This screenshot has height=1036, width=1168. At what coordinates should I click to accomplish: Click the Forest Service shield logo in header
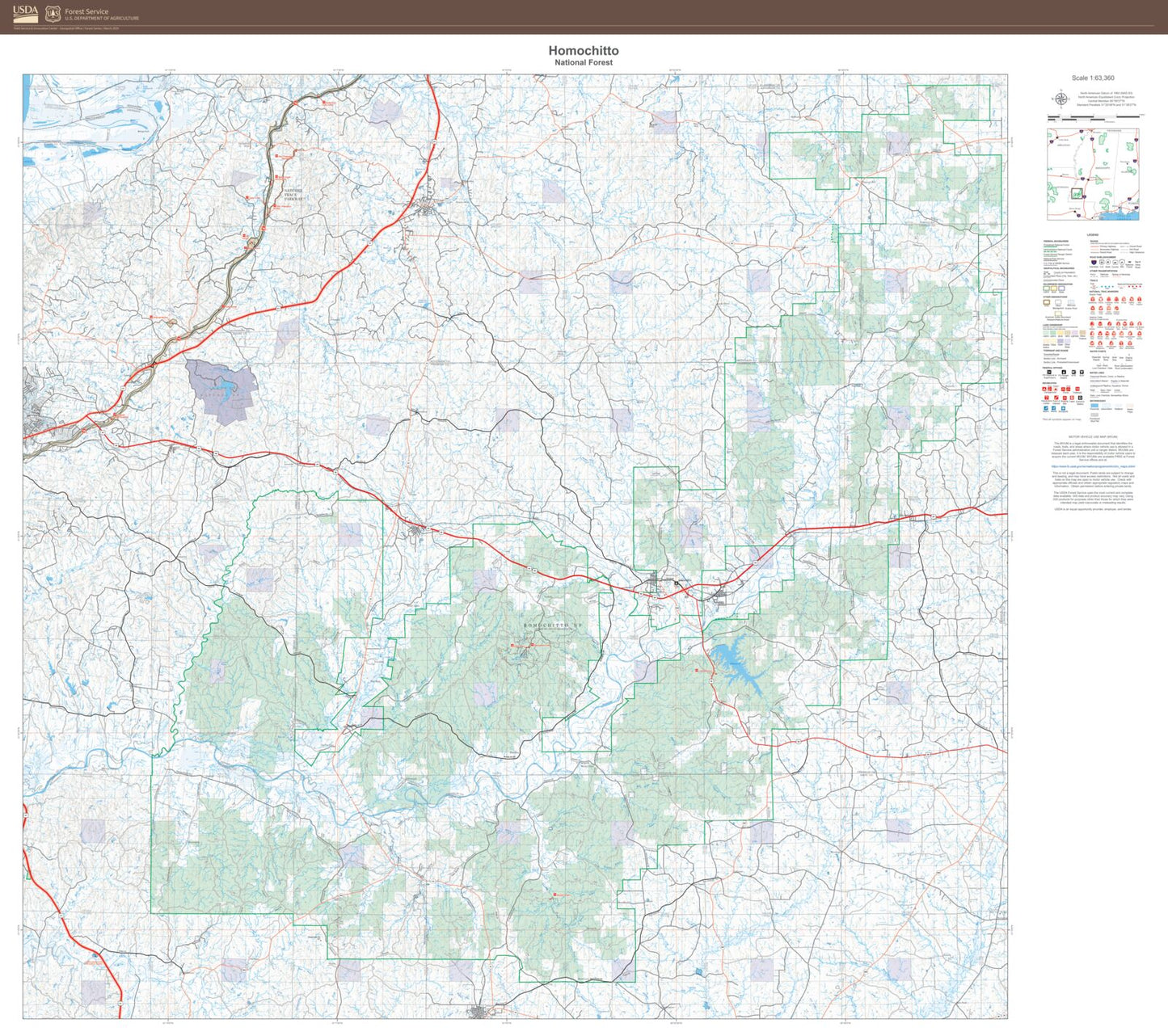point(52,12)
